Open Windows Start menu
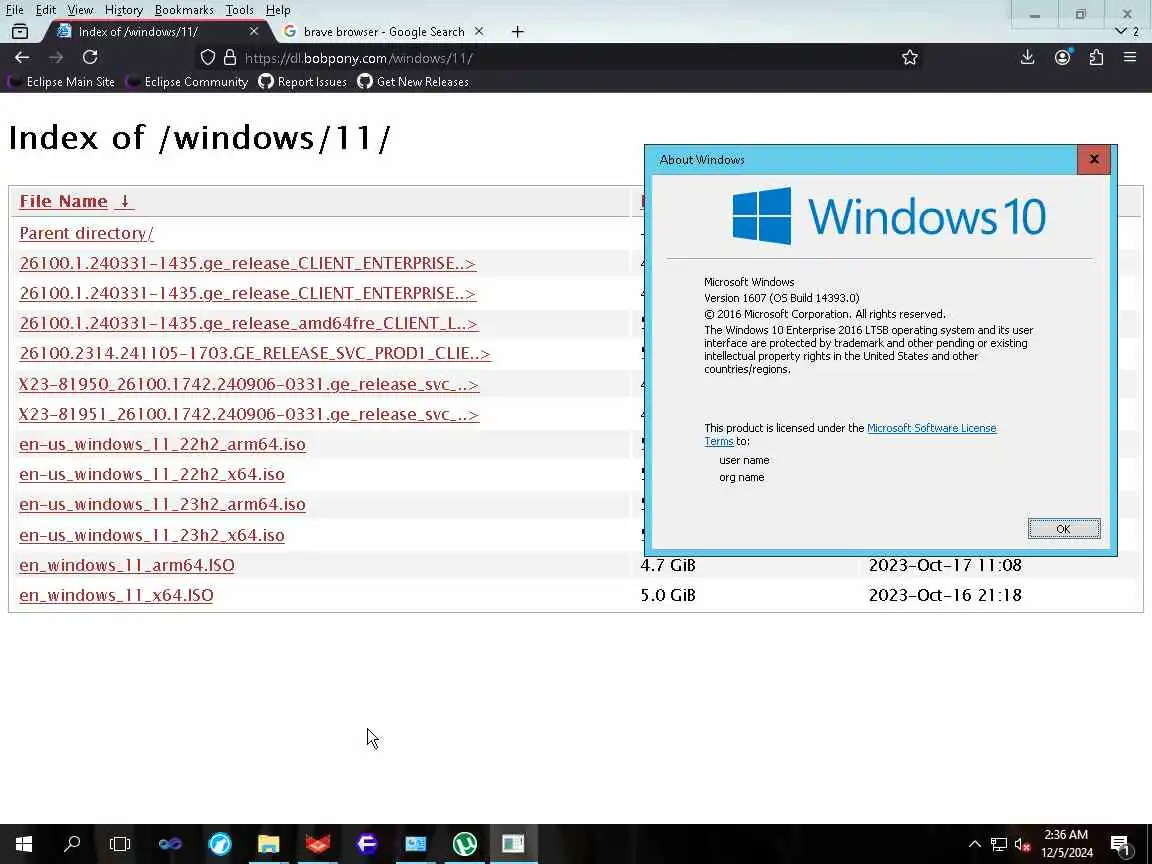This screenshot has width=1152, height=864. (24, 843)
